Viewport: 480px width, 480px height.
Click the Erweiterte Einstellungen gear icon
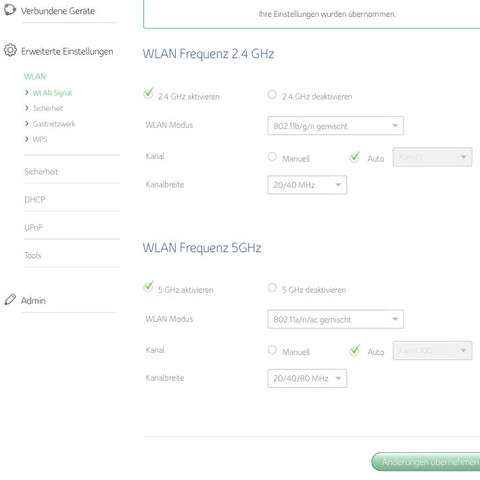10,50
